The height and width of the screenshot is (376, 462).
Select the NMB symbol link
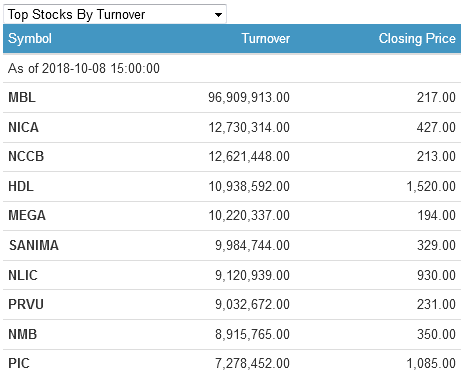coord(23,334)
